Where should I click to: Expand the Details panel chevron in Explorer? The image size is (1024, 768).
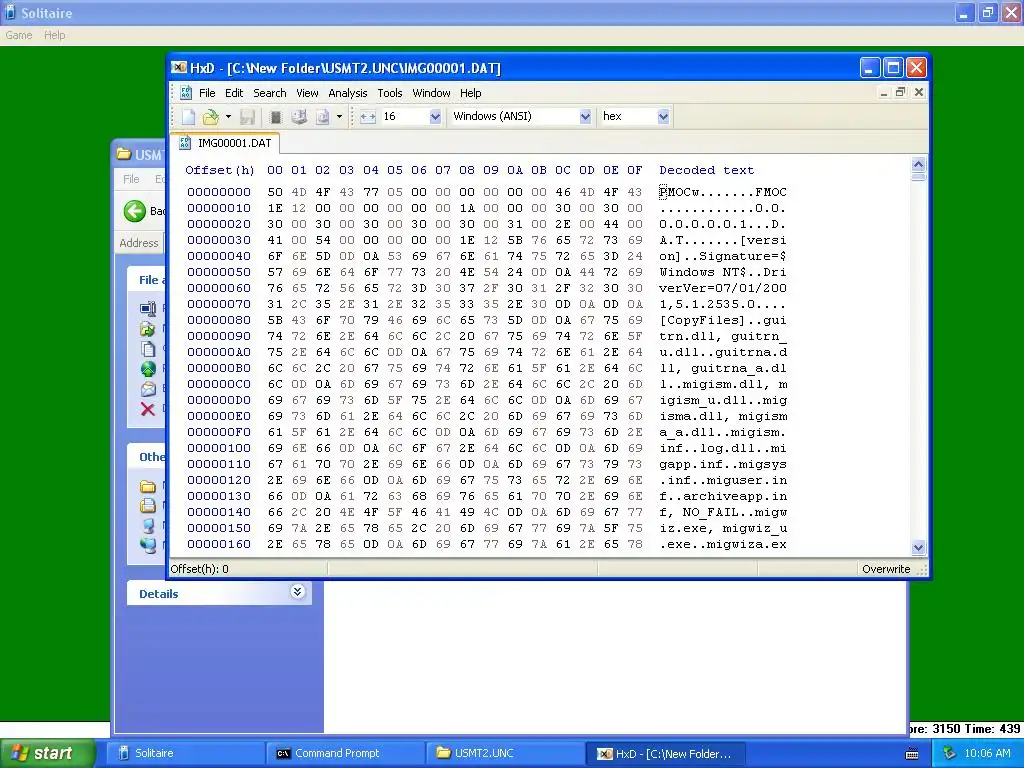click(x=297, y=592)
